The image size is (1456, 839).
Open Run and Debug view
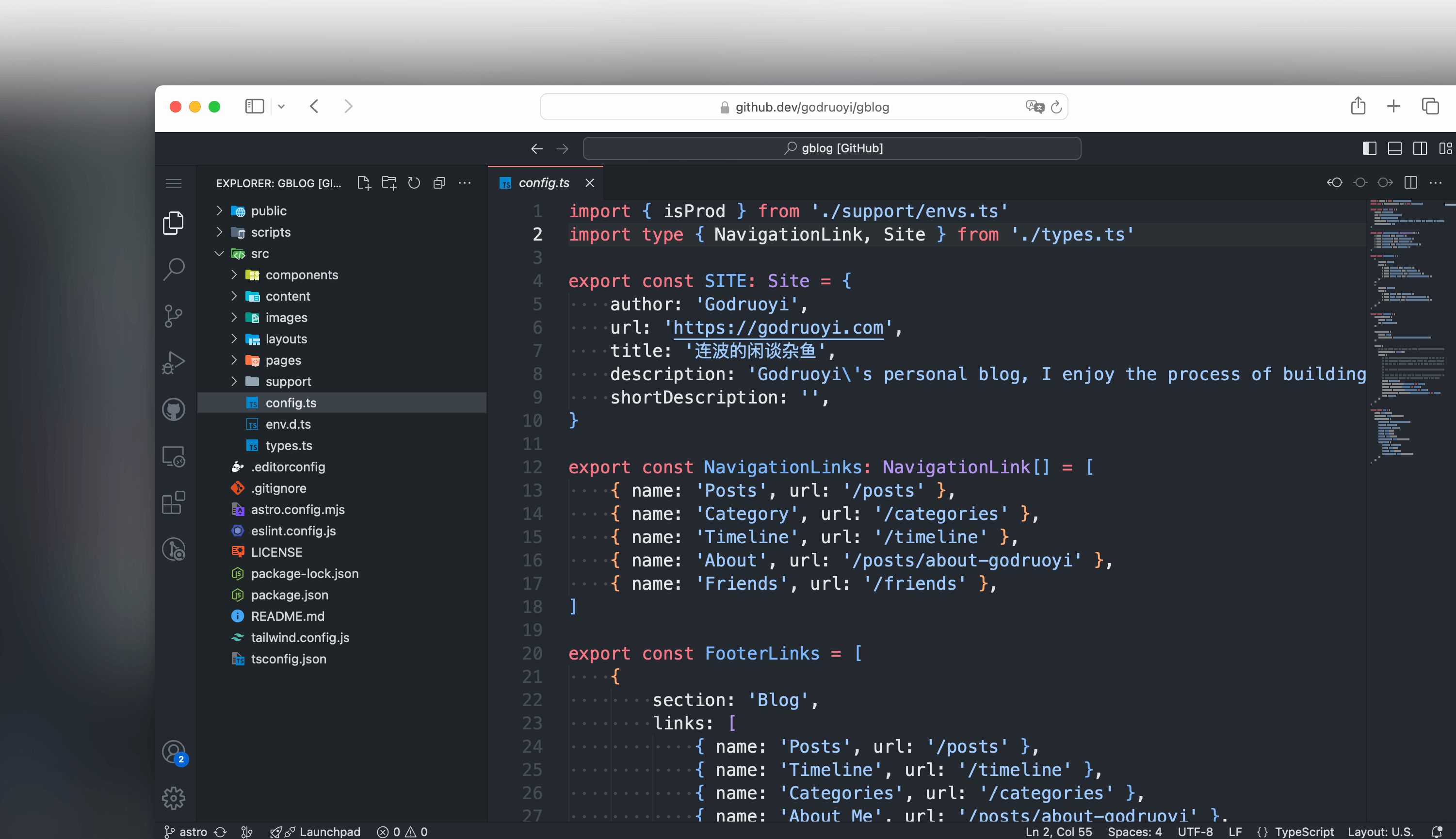pyautogui.click(x=174, y=362)
